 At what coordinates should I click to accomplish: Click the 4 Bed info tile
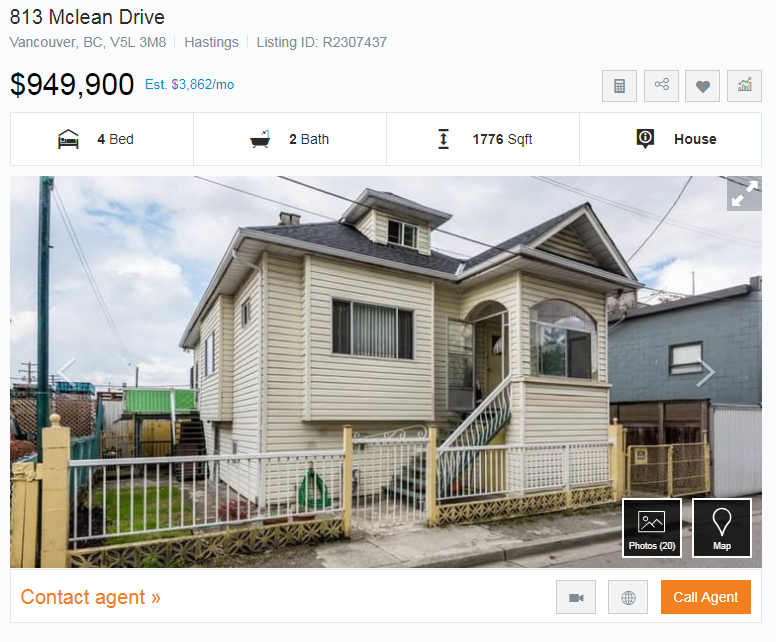point(102,139)
